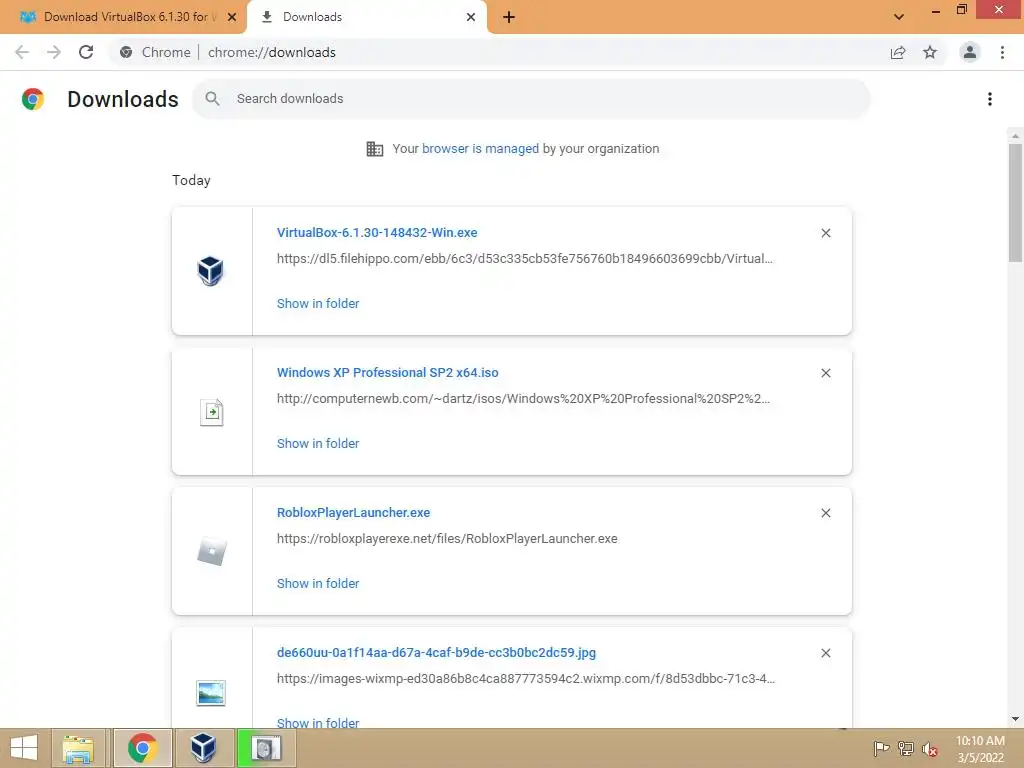Click the Today date heading
Image resolution: width=1024 pixels, height=768 pixels.
tap(191, 180)
